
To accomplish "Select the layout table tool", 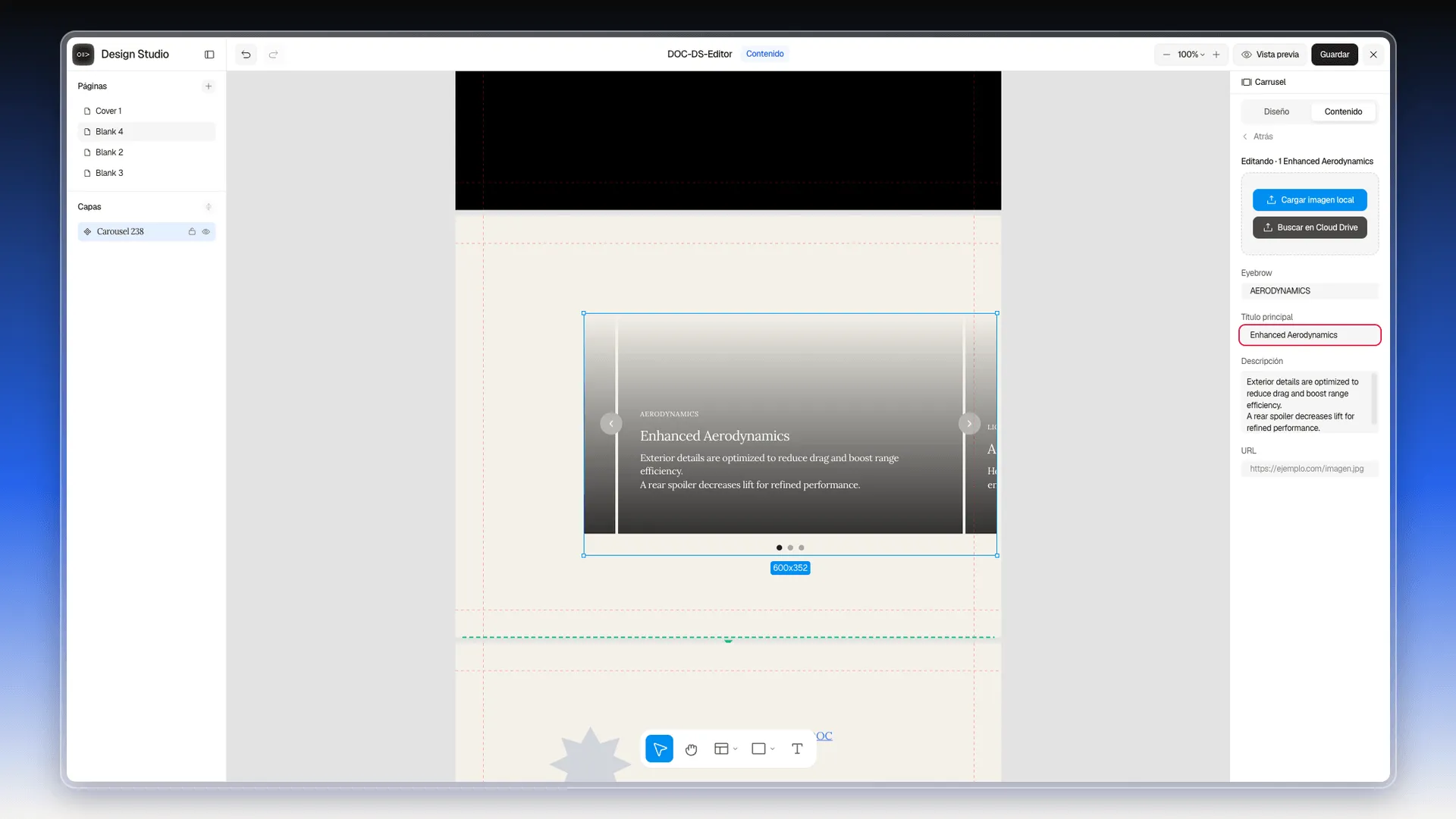I will pyautogui.click(x=721, y=749).
